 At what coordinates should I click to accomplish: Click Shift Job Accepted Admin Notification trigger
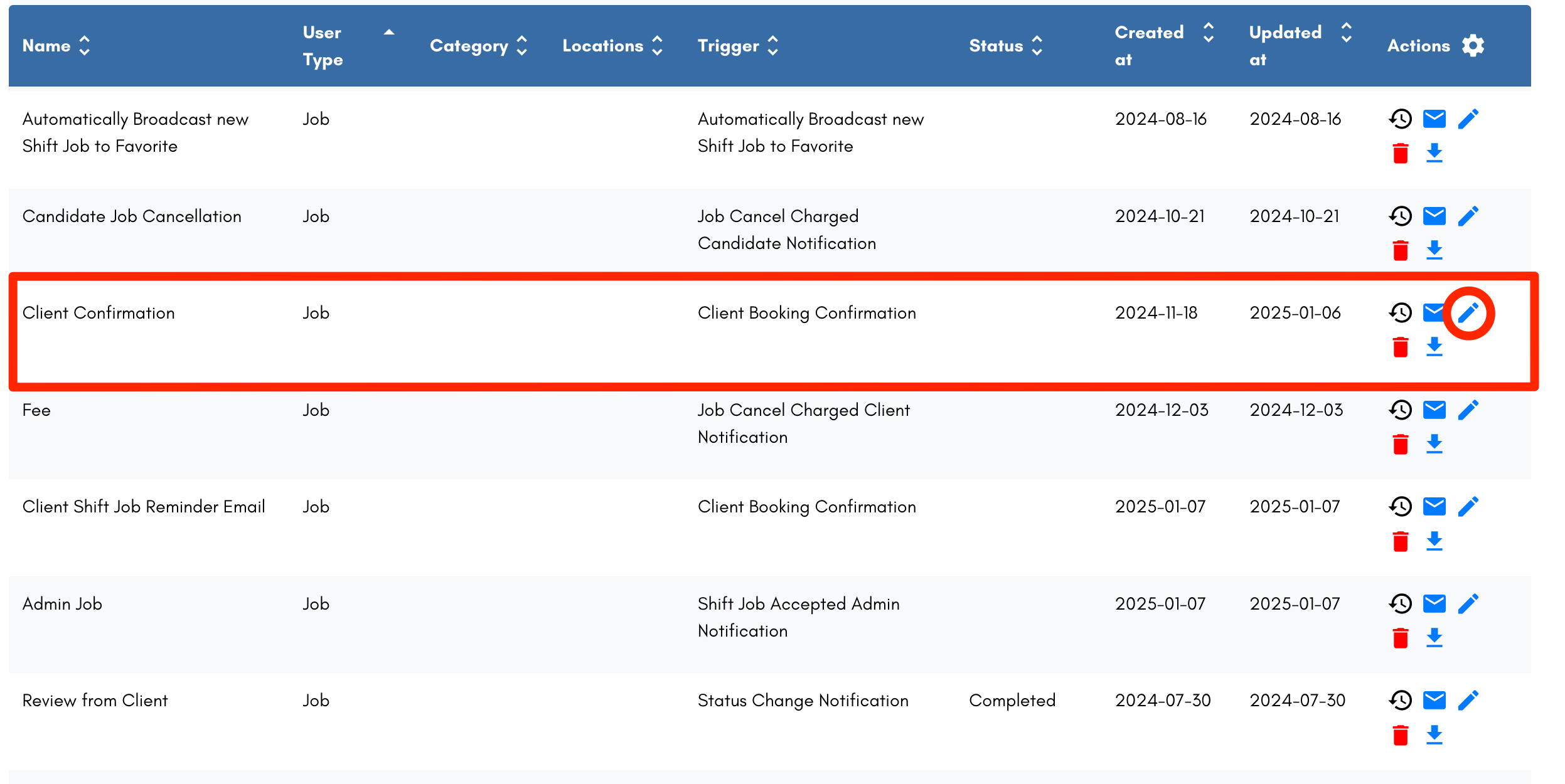click(799, 617)
